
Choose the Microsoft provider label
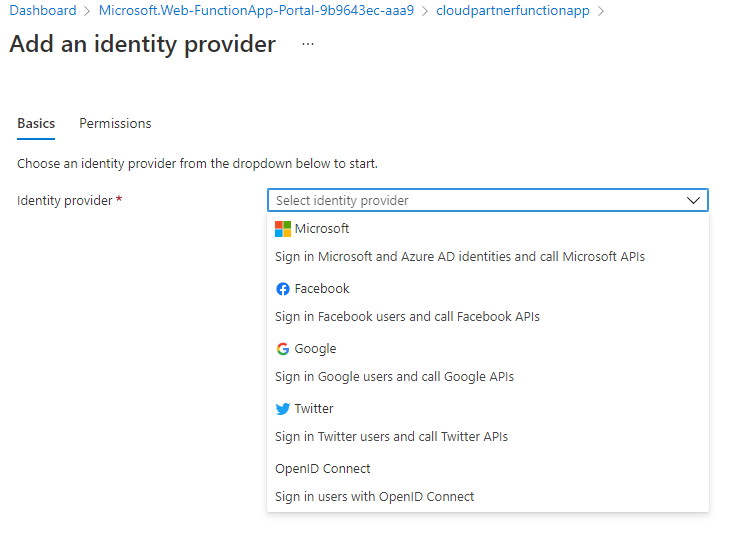coord(322,229)
